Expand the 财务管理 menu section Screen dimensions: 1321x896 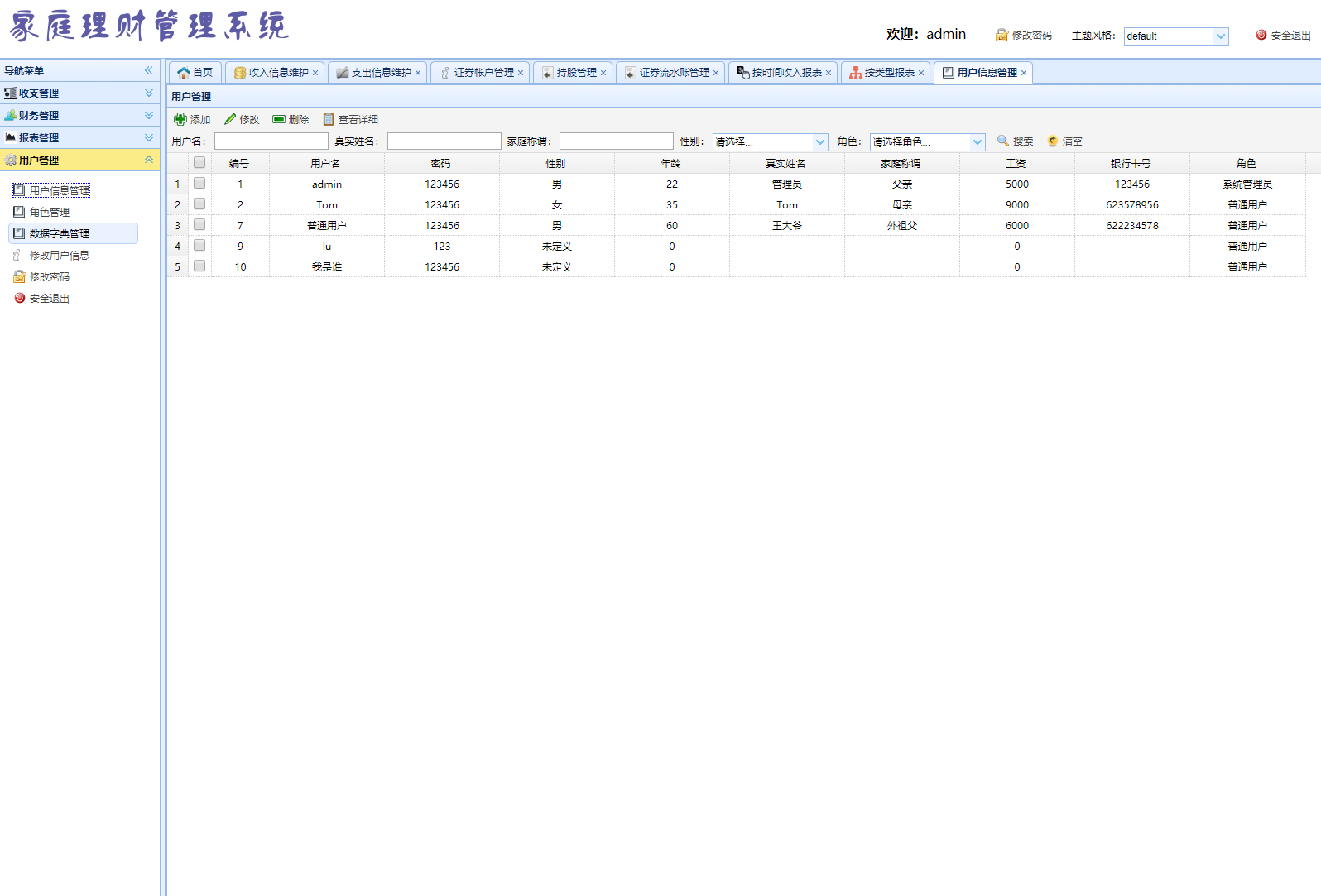pos(149,115)
